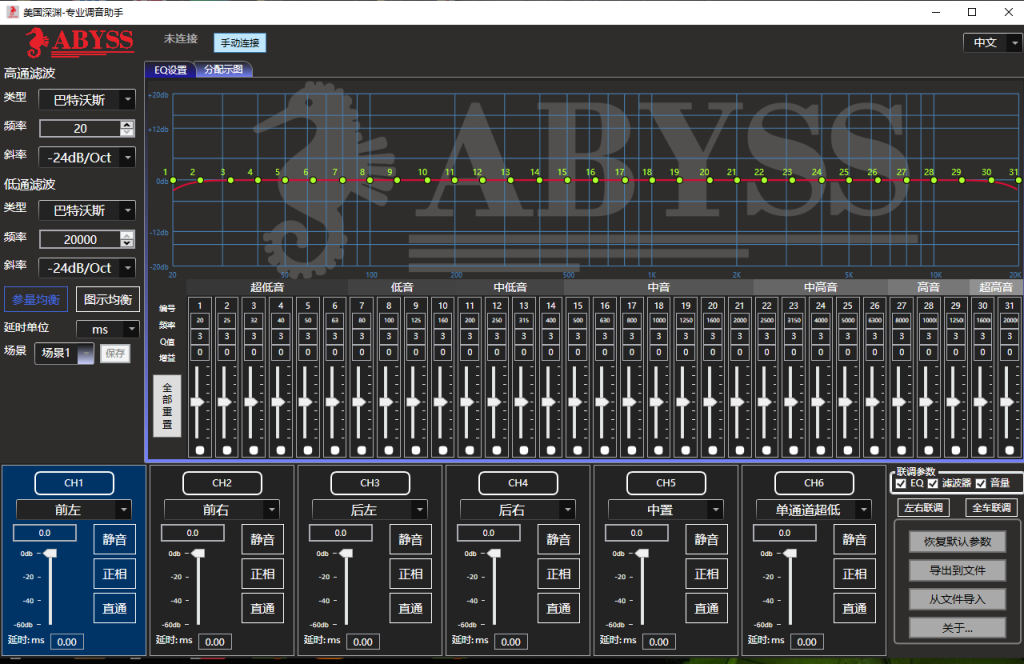This screenshot has width=1024, height=664.
Task: Click the ABYSS seahorse logo
Action: (80, 42)
